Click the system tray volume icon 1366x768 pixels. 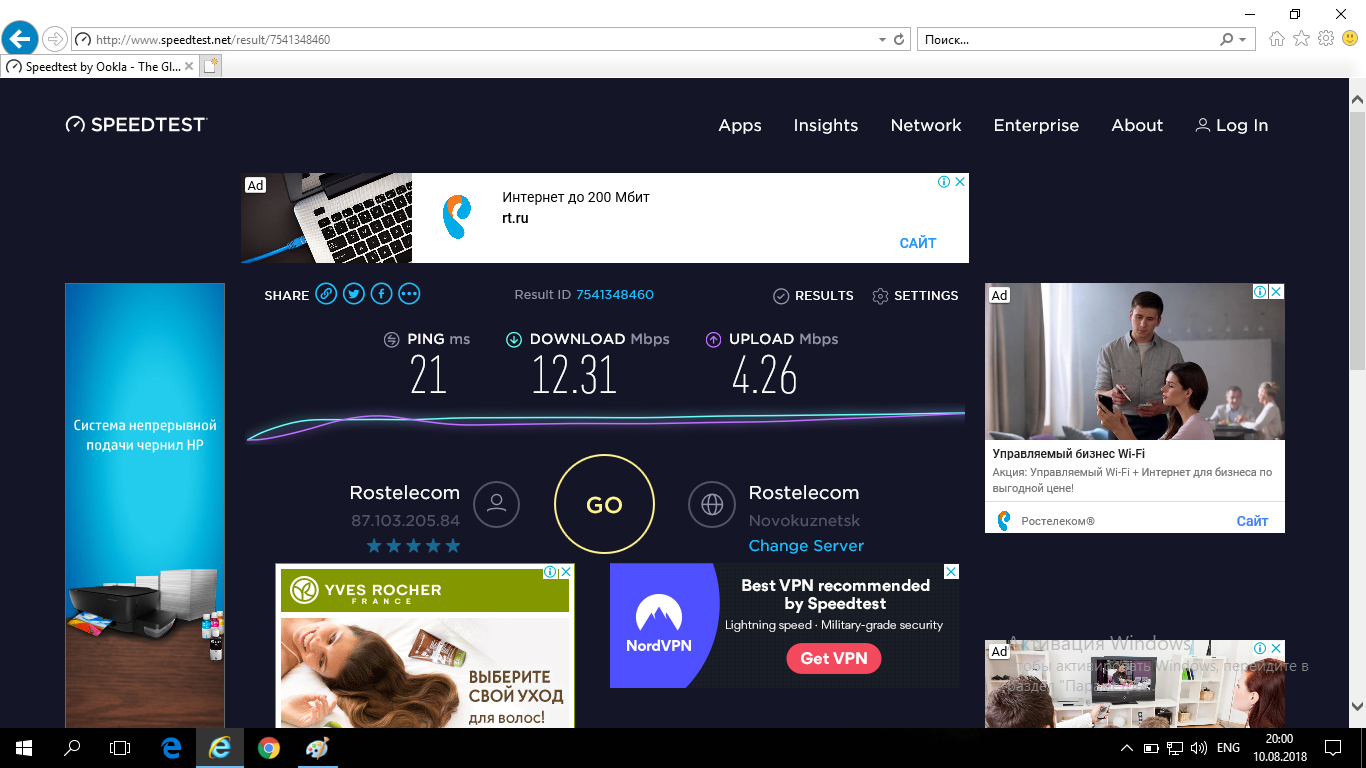coord(1198,748)
